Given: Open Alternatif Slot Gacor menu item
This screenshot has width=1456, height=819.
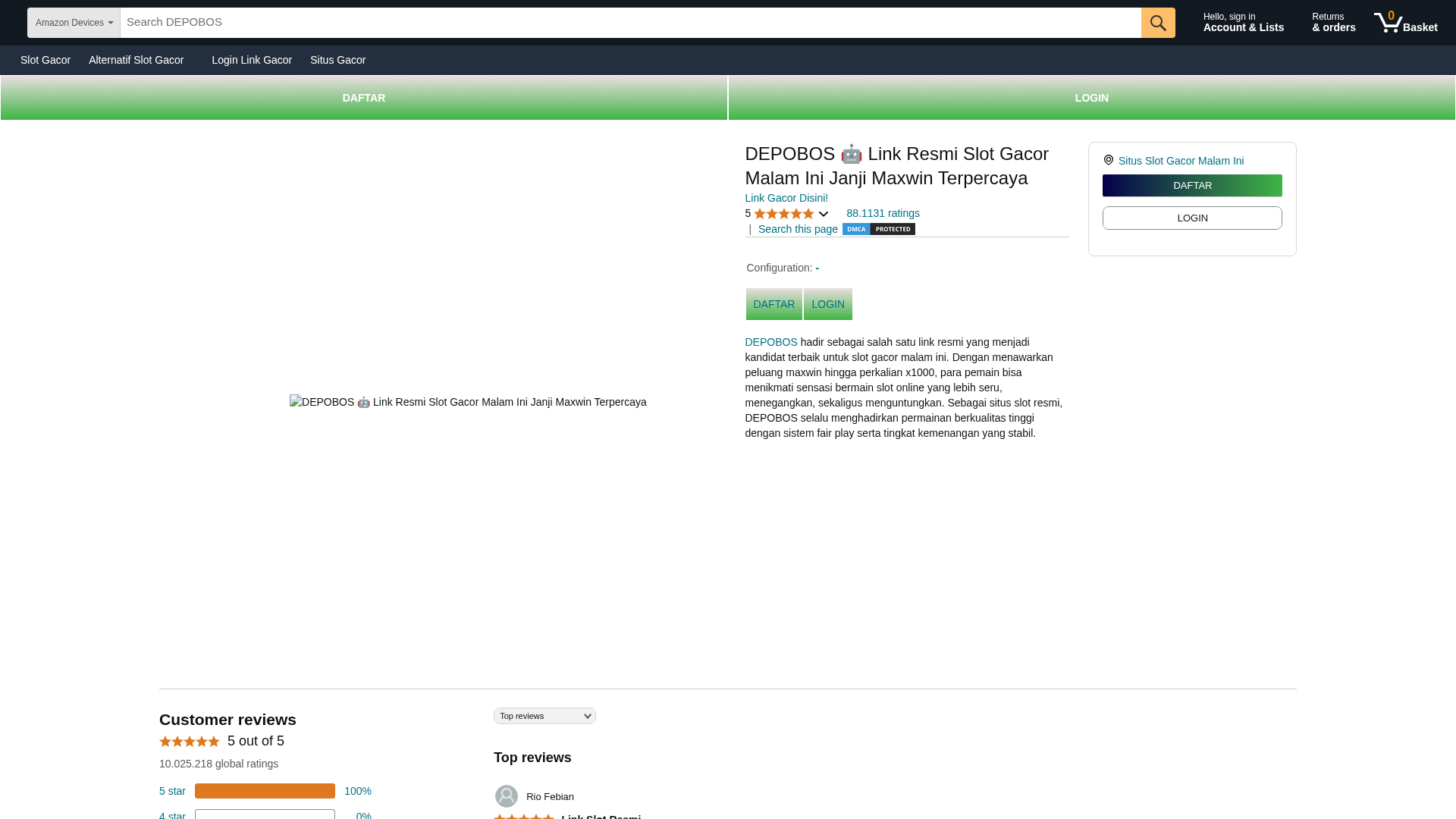Looking at the screenshot, I should tap(136, 60).
